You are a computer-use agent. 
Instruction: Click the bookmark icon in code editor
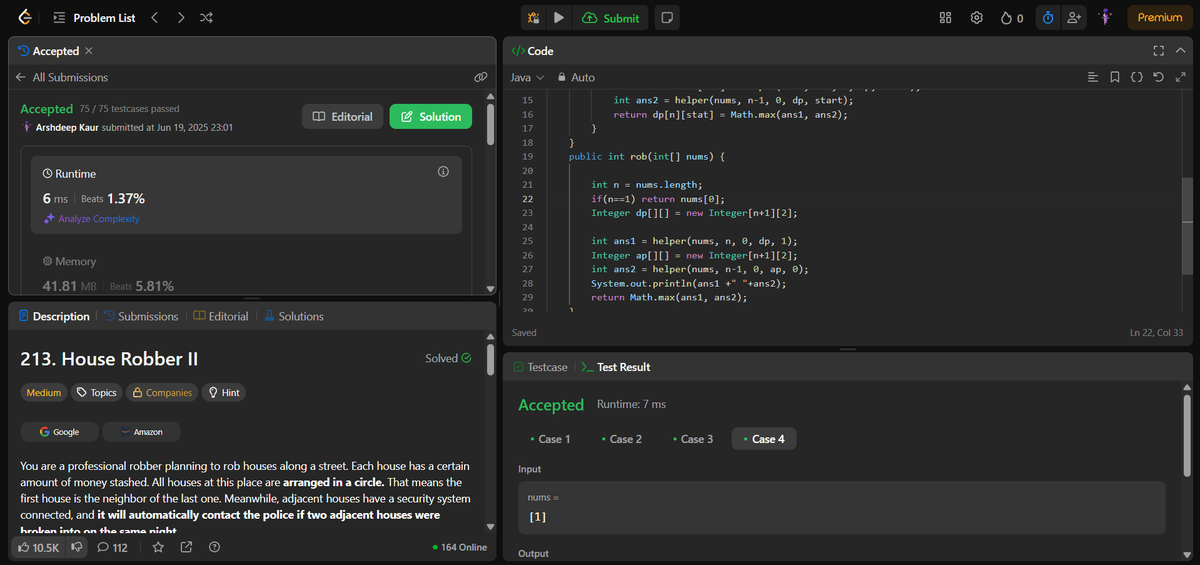(1115, 77)
